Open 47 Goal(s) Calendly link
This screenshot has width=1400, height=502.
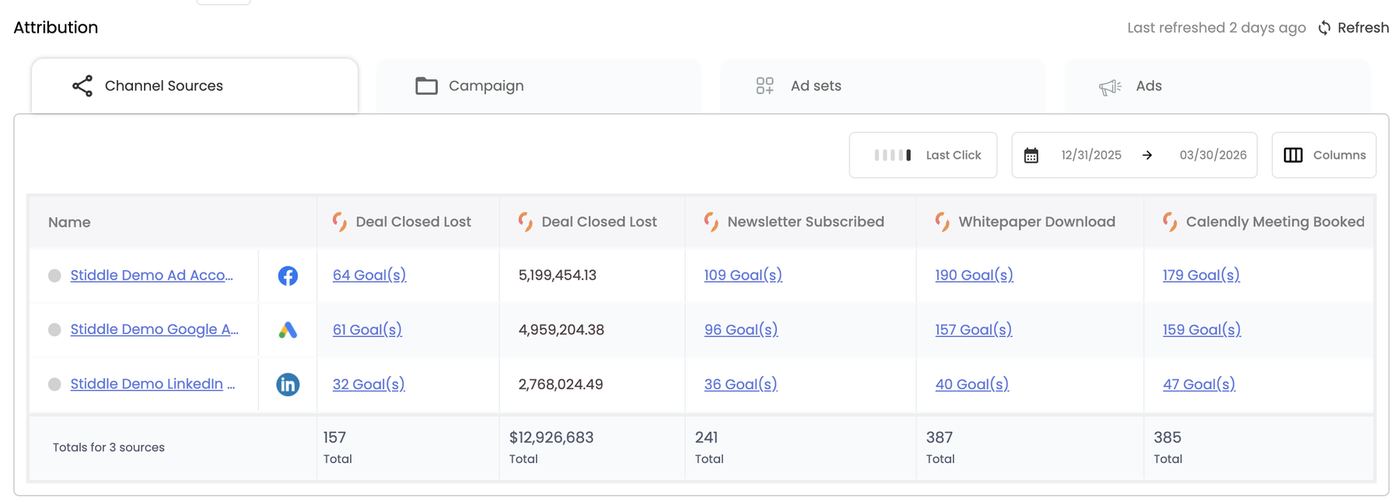coord(1199,384)
